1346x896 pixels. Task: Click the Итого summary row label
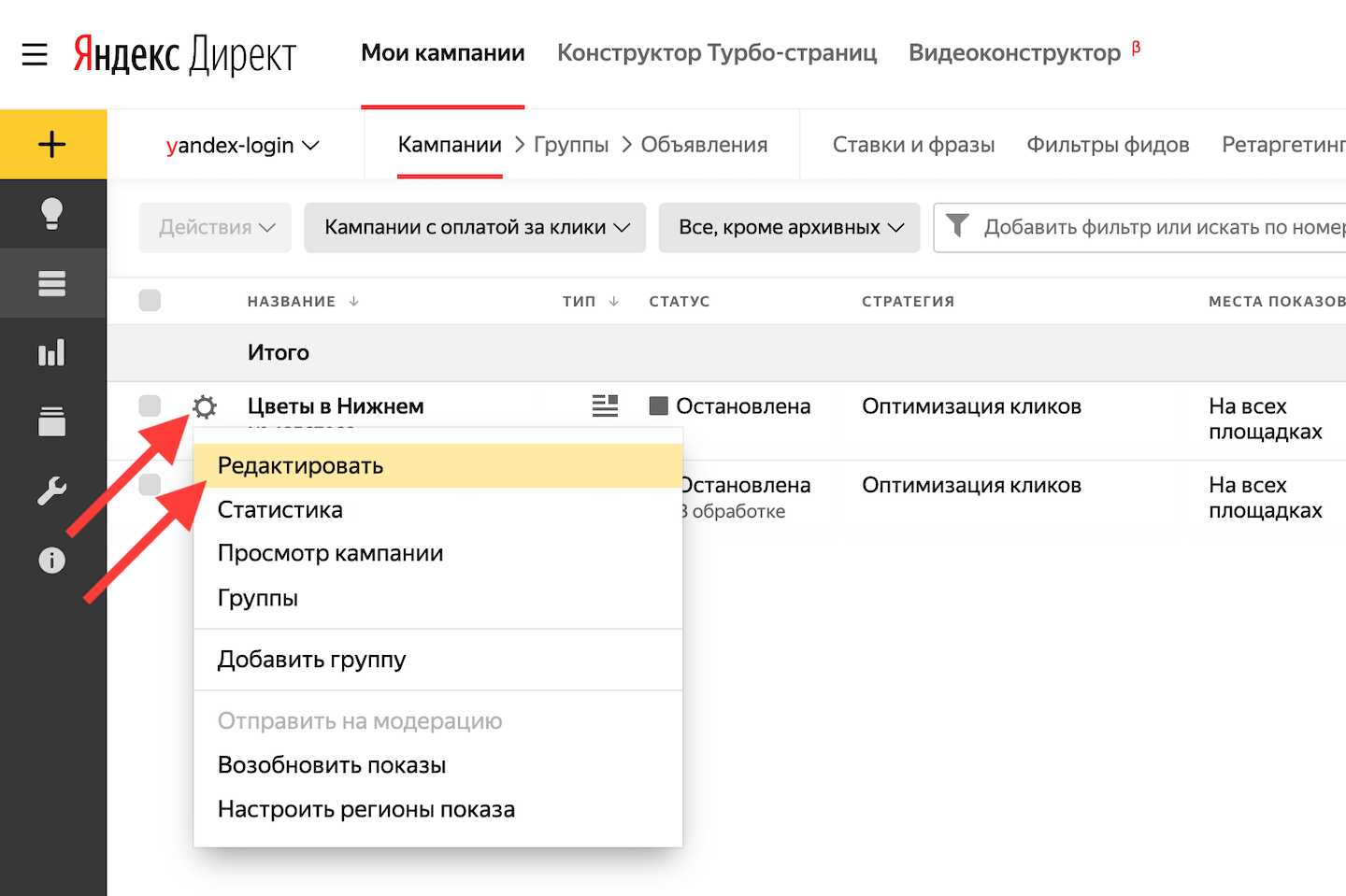(x=279, y=352)
